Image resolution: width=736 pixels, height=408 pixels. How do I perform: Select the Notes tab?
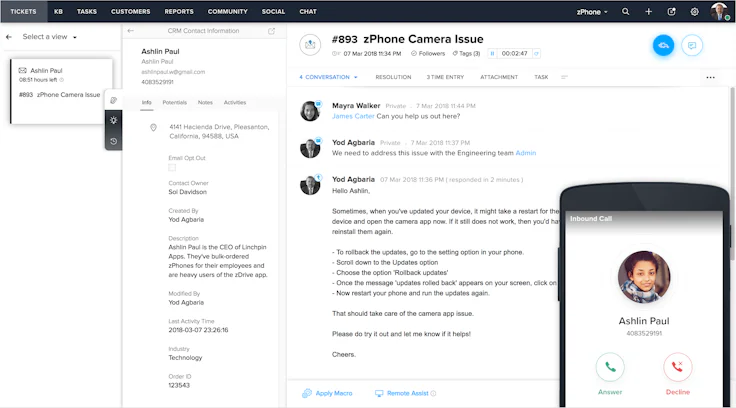(x=205, y=102)
